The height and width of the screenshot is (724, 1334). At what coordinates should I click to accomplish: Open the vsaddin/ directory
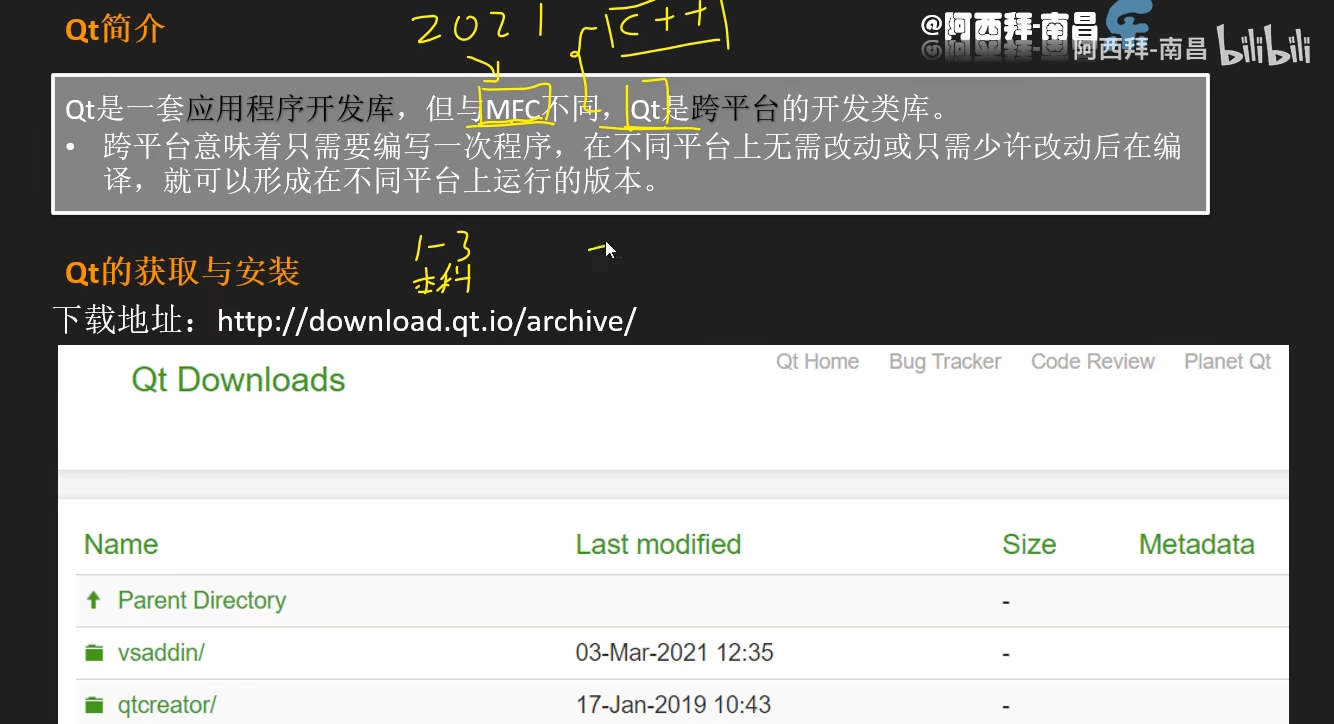[x=161, y=653]
